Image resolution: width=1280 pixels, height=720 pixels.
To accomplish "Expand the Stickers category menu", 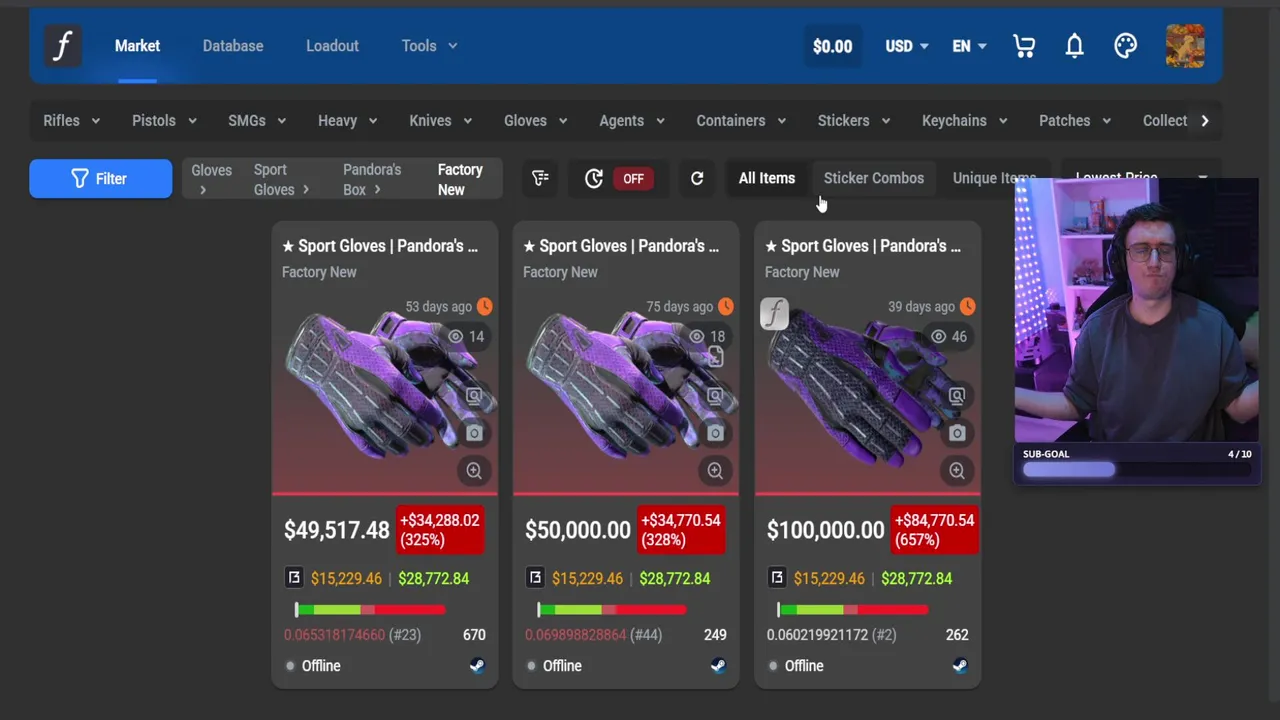I will 853,120.
